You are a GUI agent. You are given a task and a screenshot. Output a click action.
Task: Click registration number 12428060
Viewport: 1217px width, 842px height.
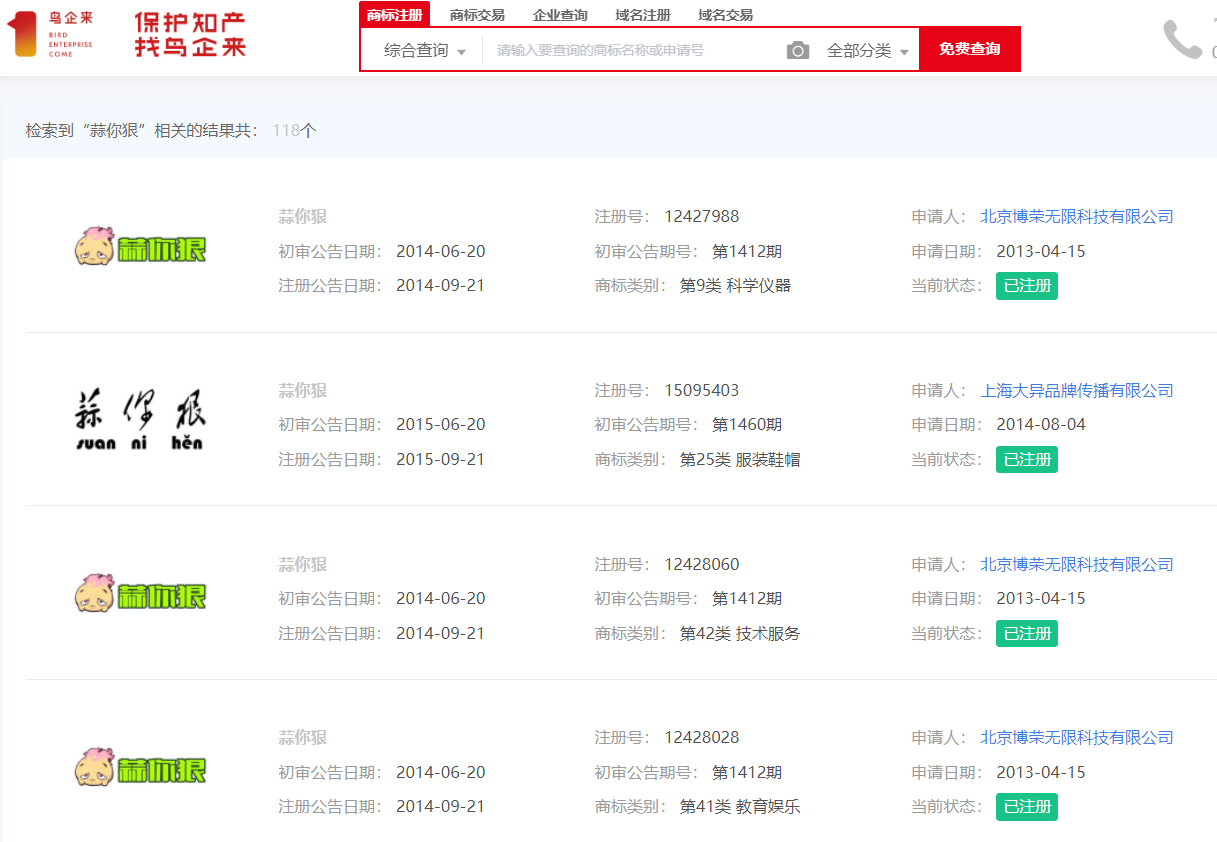(x=702, y=565)
